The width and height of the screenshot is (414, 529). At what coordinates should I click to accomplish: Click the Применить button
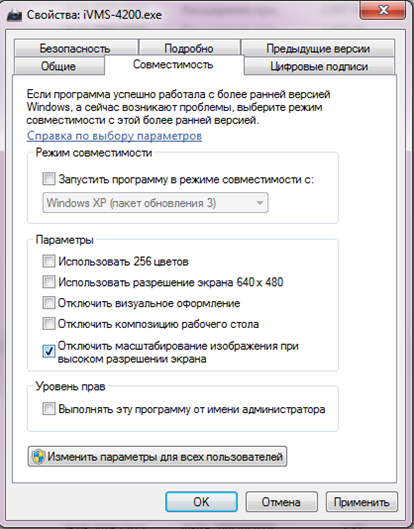click(361, 502)
